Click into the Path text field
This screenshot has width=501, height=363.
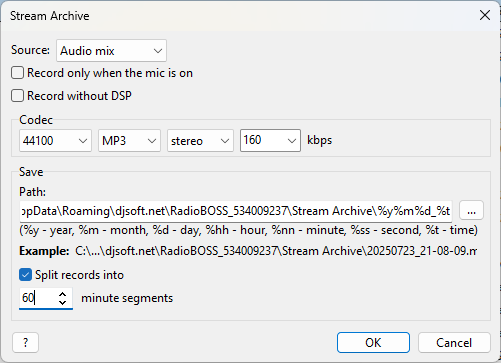click(236, 211)
